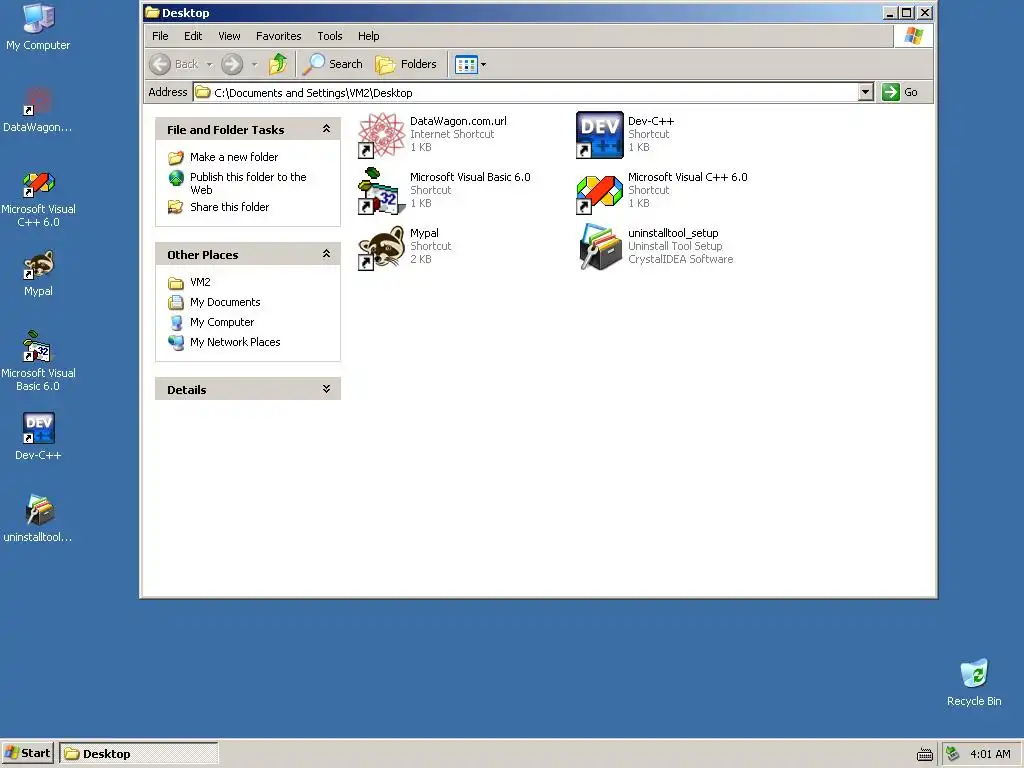Minimize the Desktop Explorer window

click(889, 12)
